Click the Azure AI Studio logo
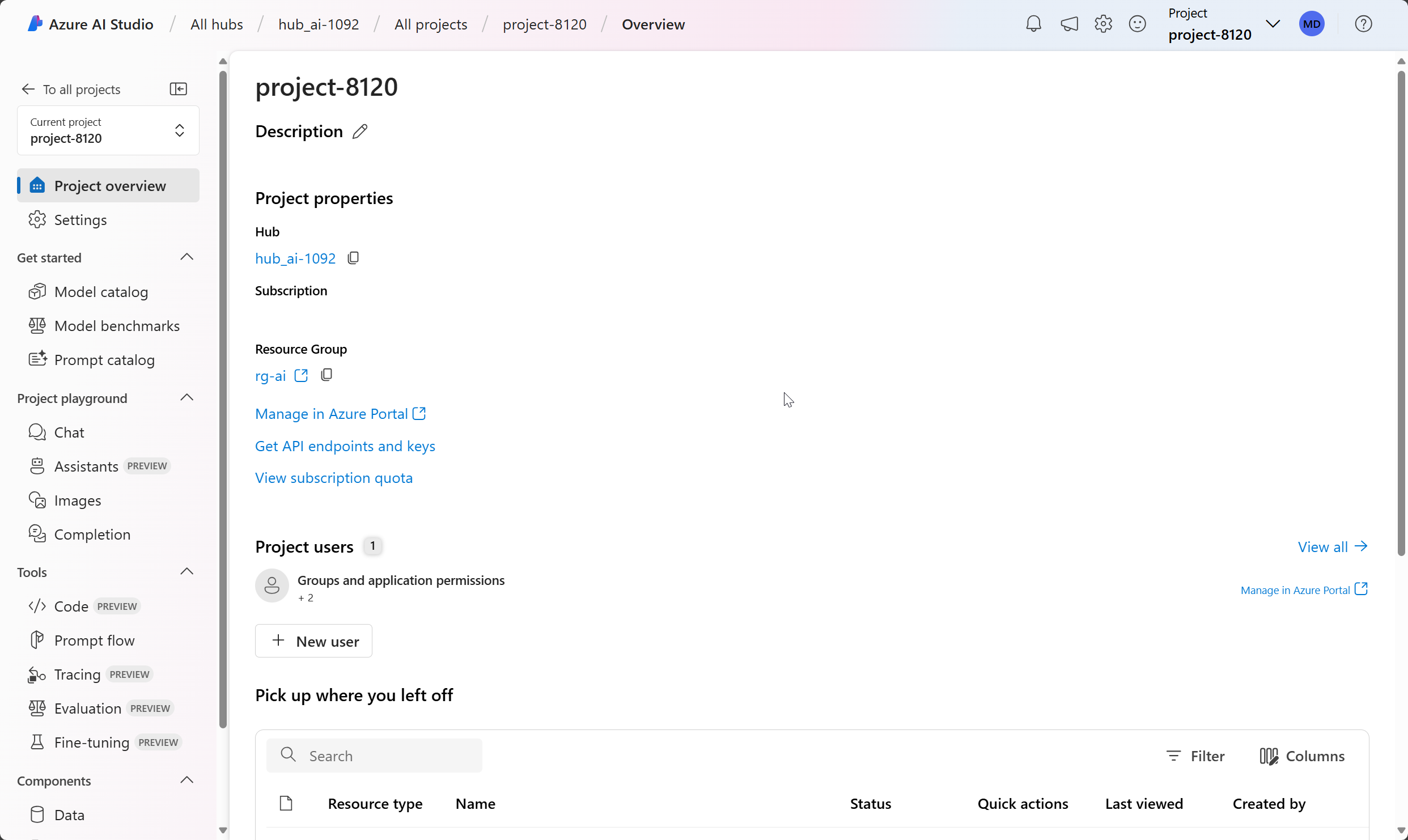 tap(35, 24)
